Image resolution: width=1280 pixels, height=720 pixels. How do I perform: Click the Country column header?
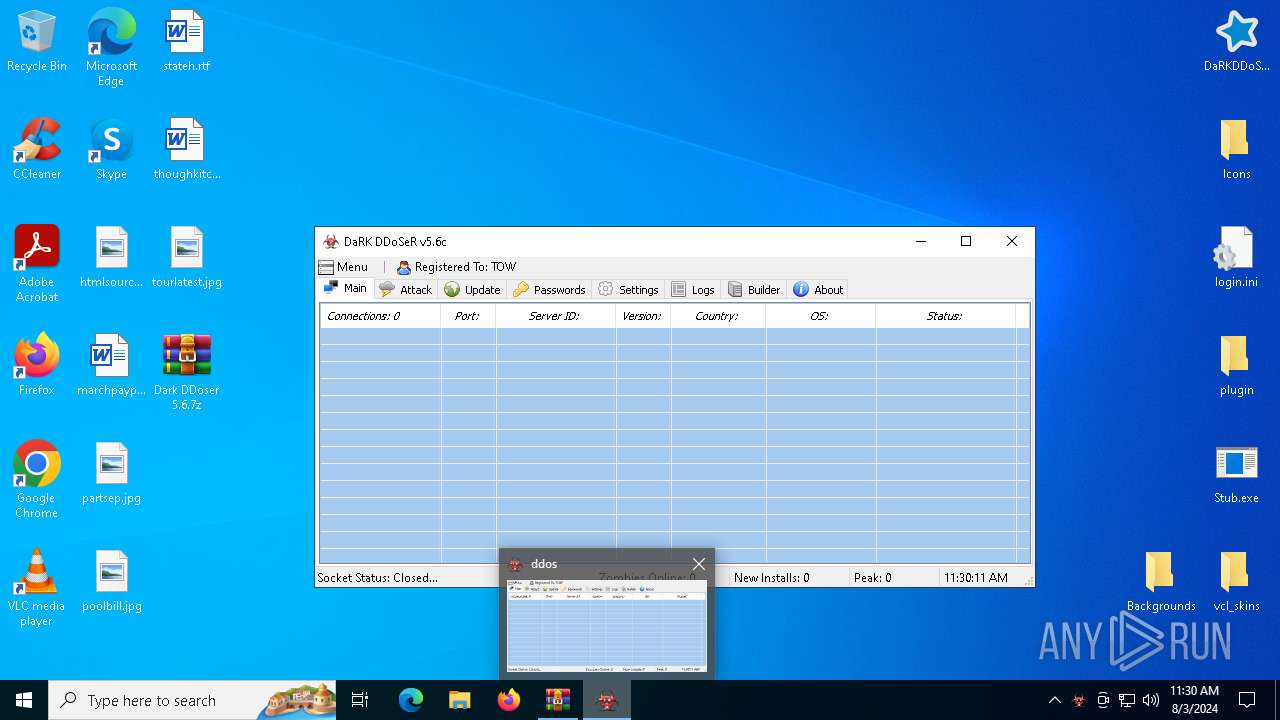point(718,316)
